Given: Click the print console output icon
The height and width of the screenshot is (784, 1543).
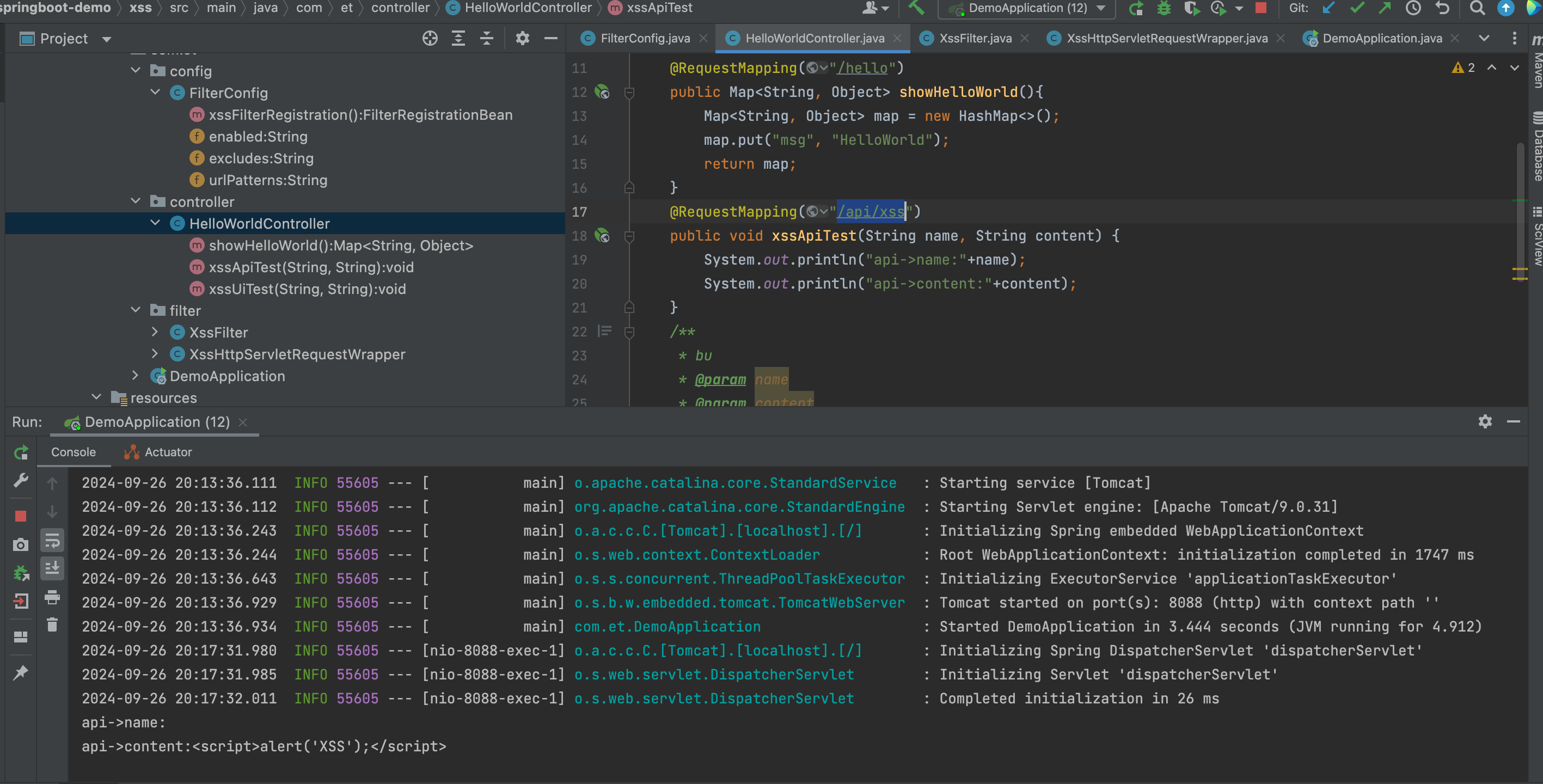Looking at the screenshot, I should (52, 597).
